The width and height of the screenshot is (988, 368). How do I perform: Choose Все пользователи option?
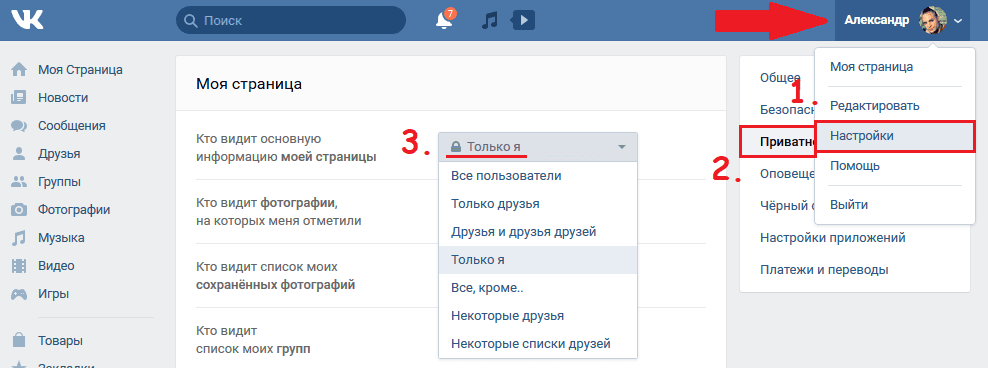click(537, 176)
